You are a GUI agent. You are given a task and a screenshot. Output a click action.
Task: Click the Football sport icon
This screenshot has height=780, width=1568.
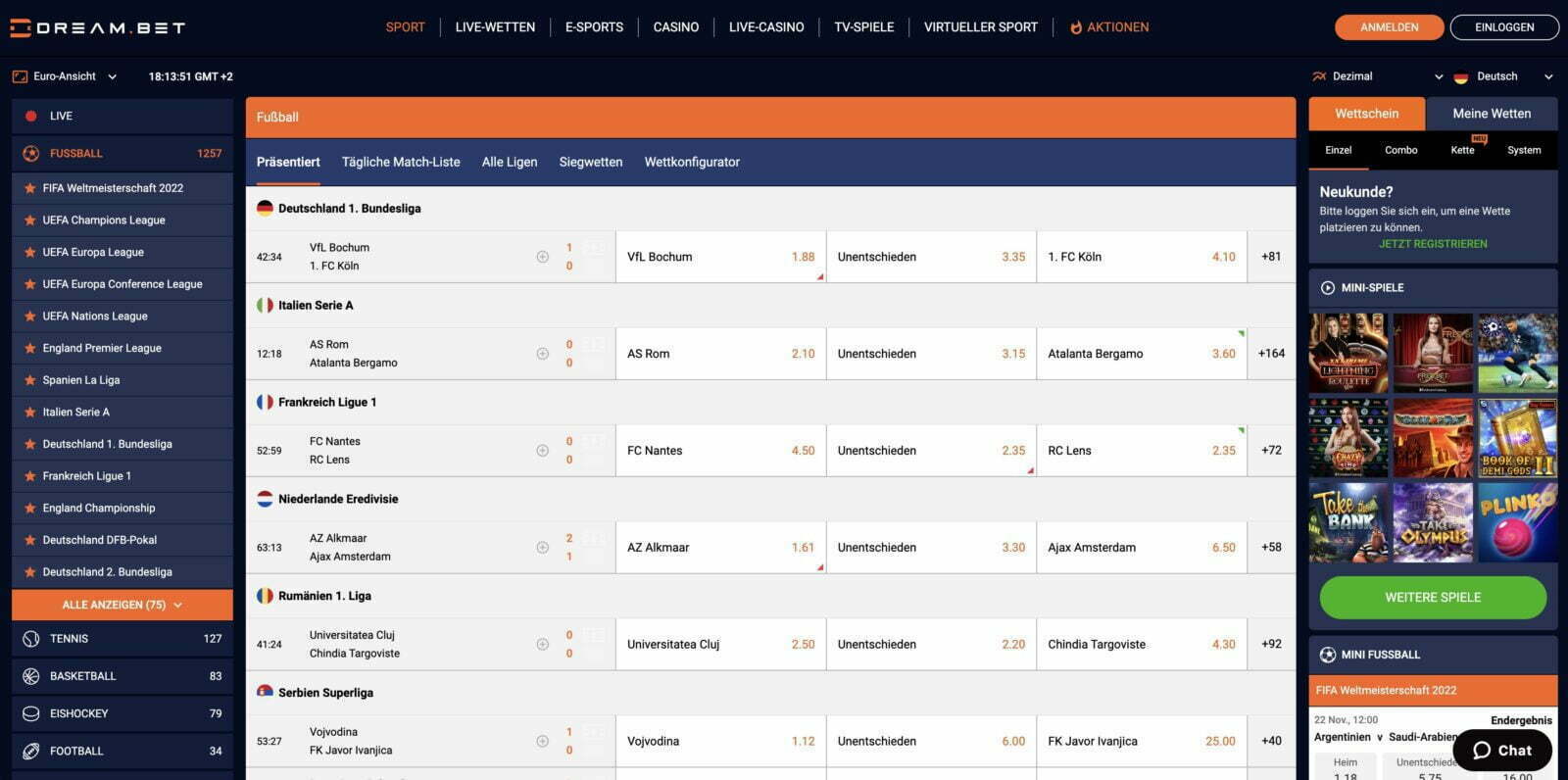point(30,751)
